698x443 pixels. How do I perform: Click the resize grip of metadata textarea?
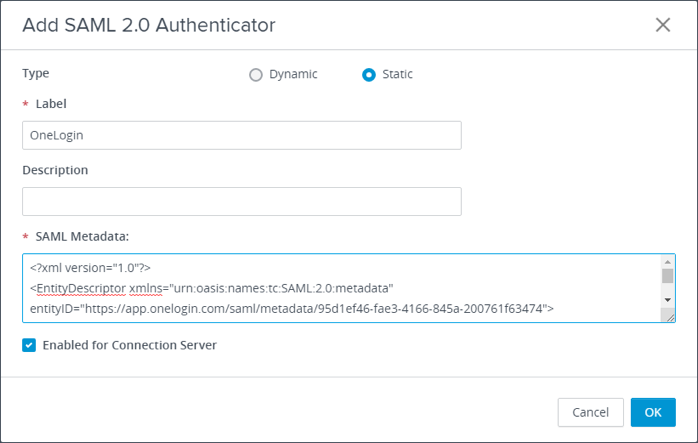[669, 316]
